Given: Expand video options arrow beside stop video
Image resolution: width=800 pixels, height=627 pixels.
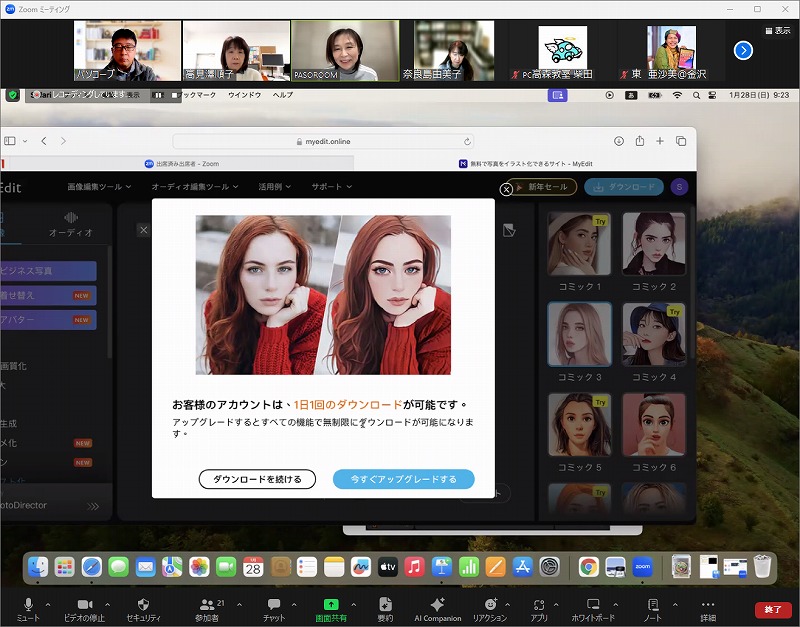Looking at the screenshot, I should tap(106, 604).
